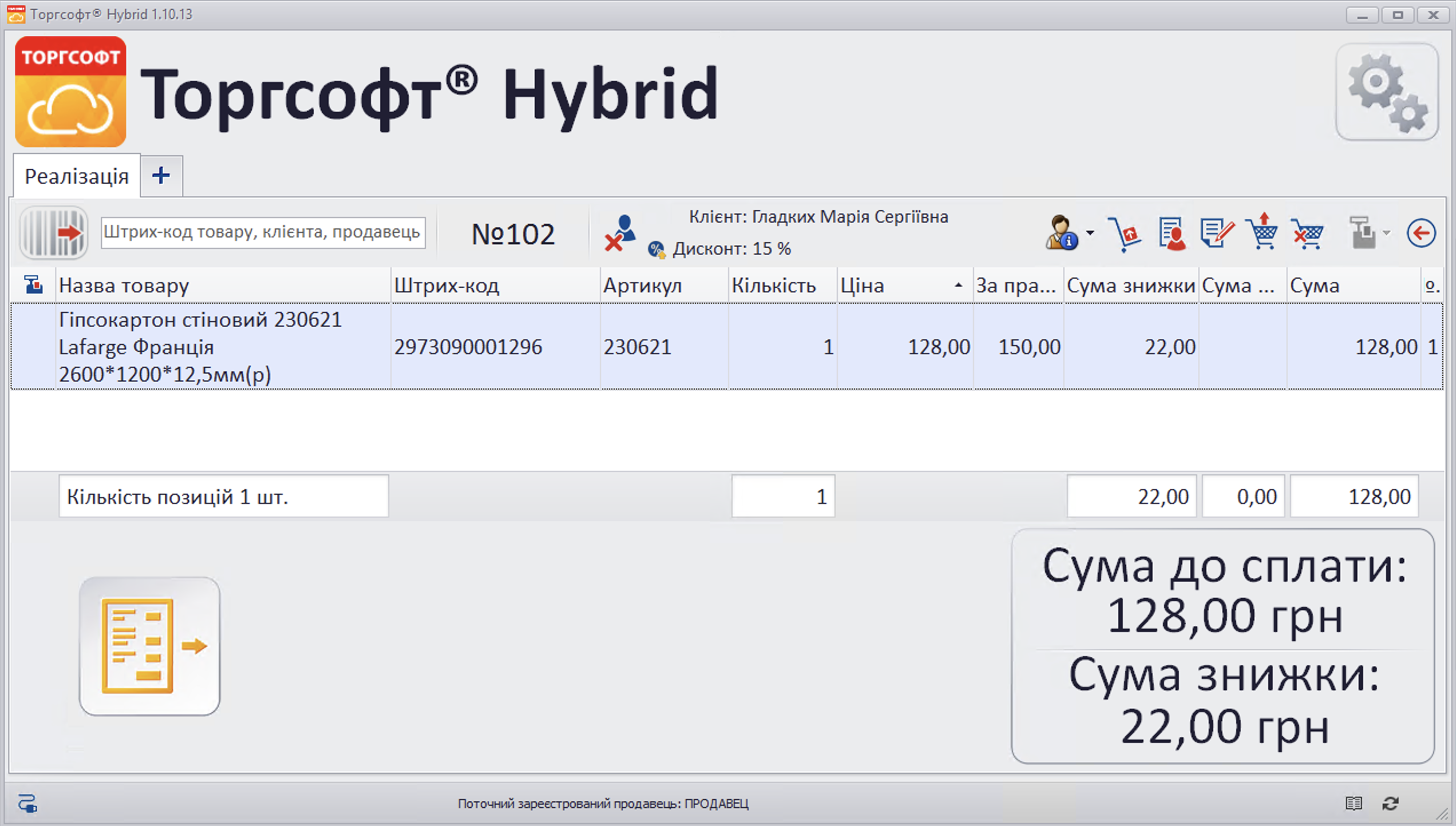
Task: Click the Назва товару column header
Action: point(222,285)
